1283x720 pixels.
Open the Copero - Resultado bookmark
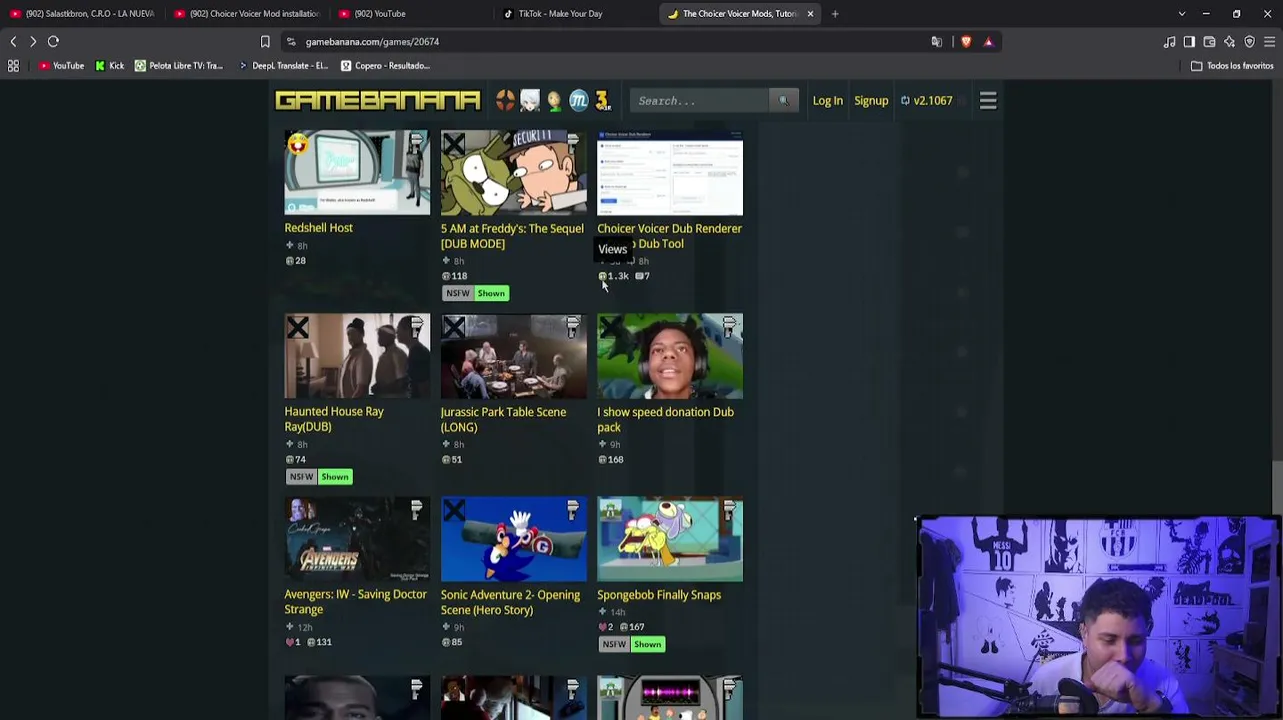[x=386, y=66]
